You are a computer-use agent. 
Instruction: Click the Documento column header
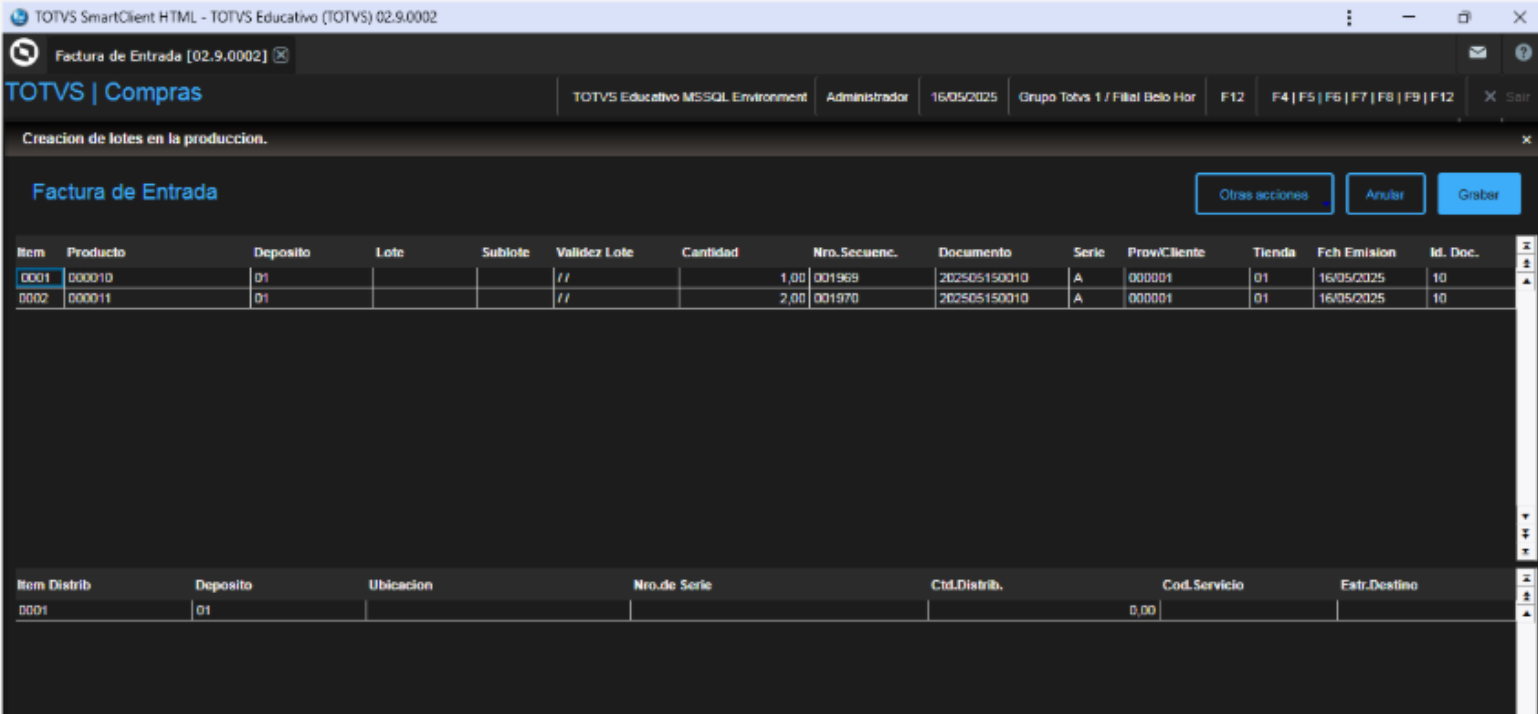(x=974, y=252)
